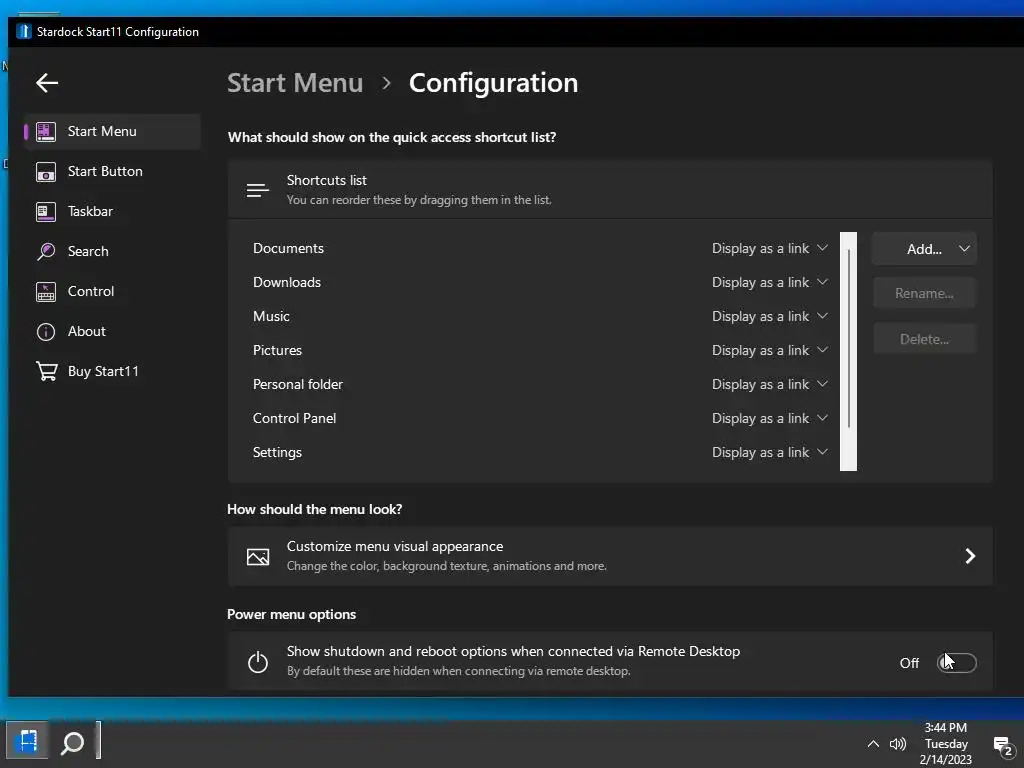The width and height of the screenshot is (1024, 768).
Task: Click Start Menu breadcrumb heading
Action: pos(295,83)
